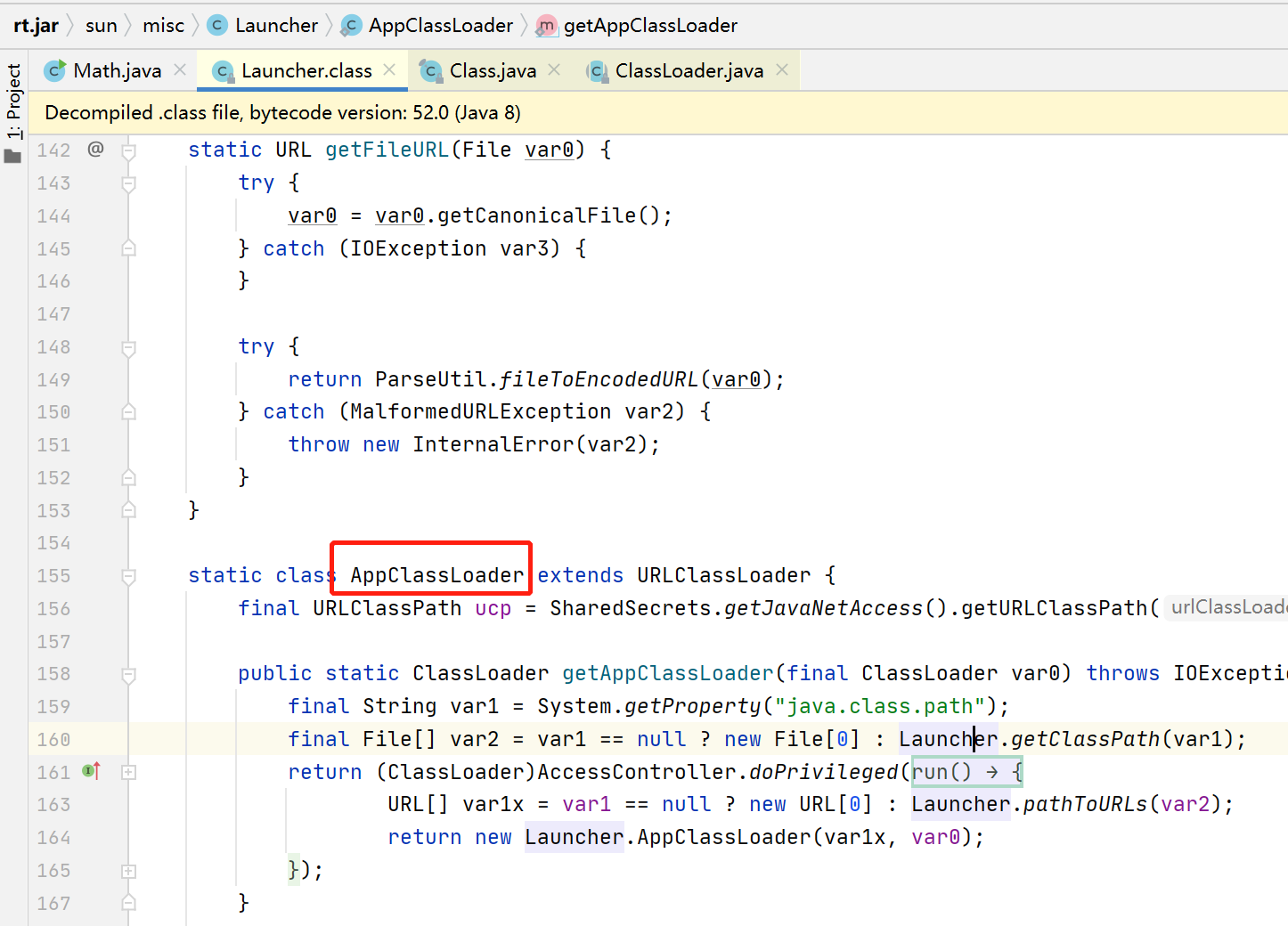Click getCanonicalFile on line 144

pyautogui.click(x=536, y=215)
